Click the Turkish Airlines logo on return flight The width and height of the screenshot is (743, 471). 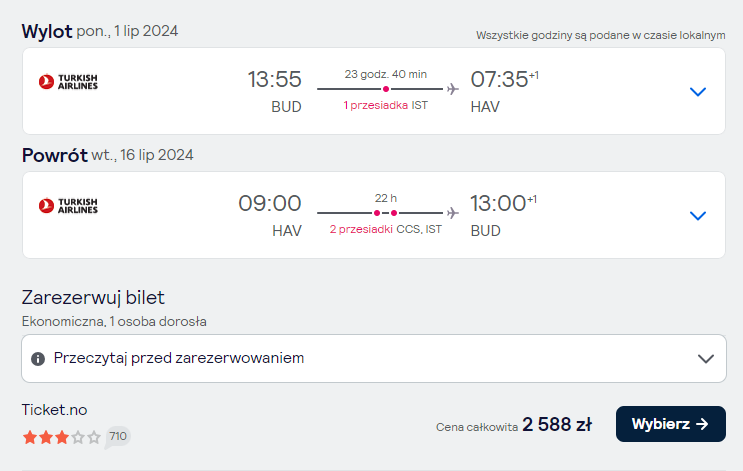pyautogui.click(x=68, y=206)
